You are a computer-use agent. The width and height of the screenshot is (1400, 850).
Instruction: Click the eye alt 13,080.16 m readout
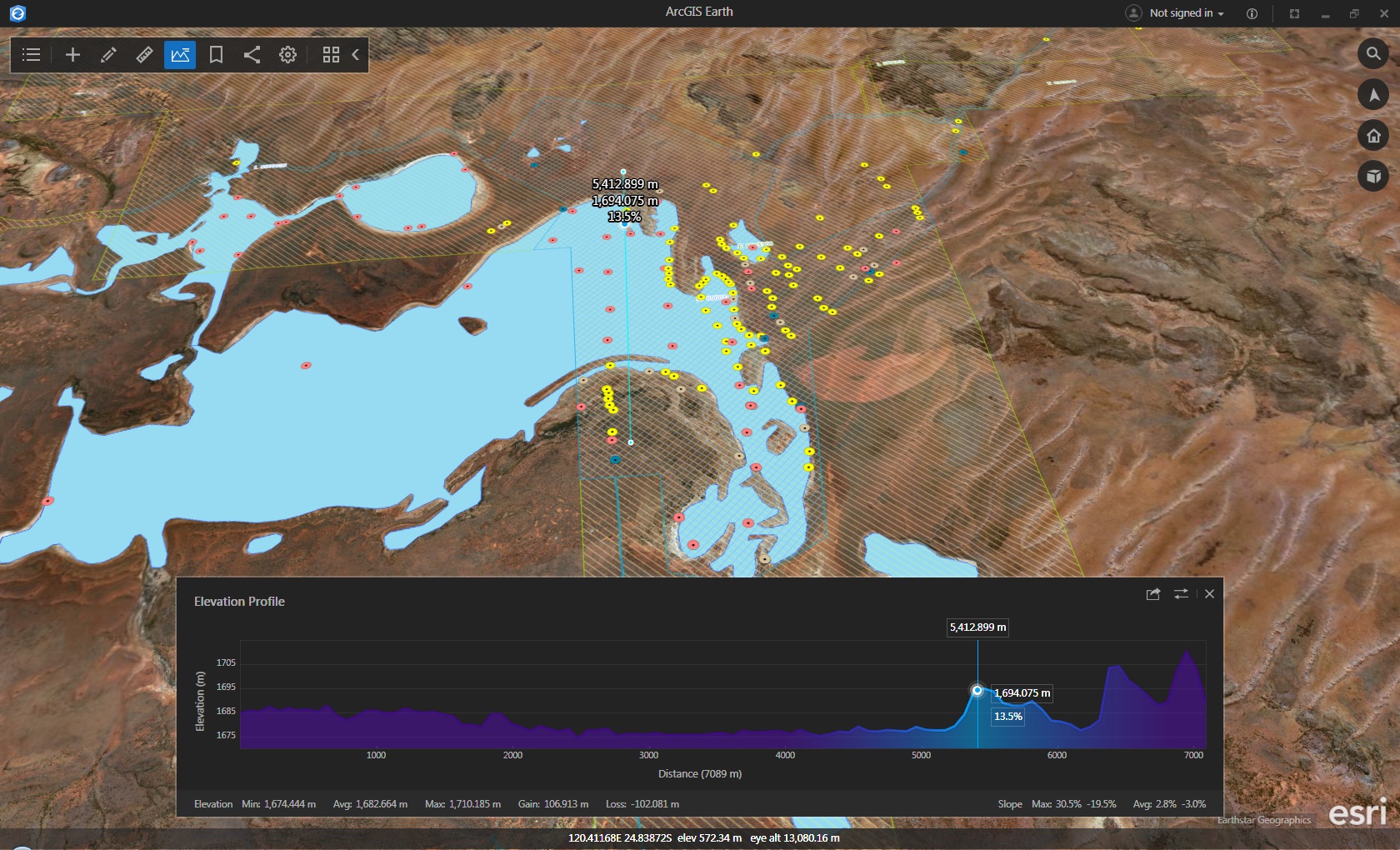coord(795,838)
